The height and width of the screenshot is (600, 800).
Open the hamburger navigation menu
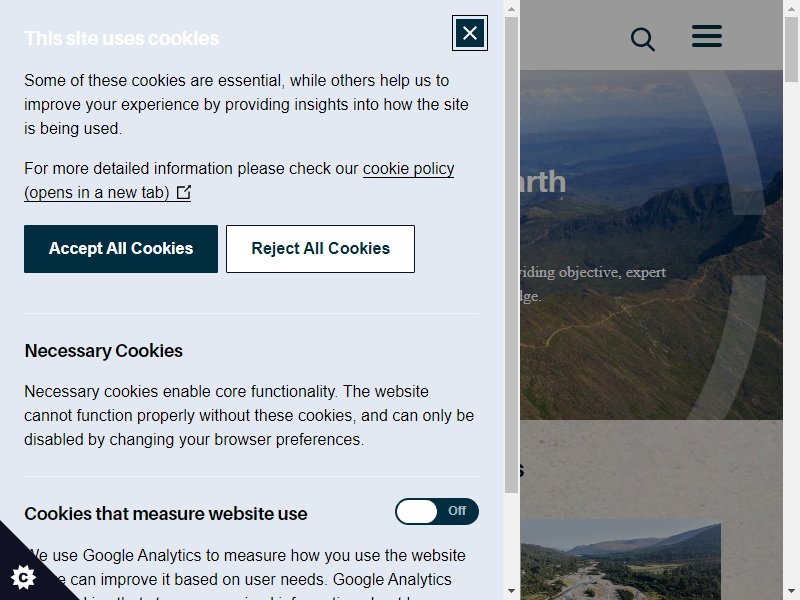(707, 36)
